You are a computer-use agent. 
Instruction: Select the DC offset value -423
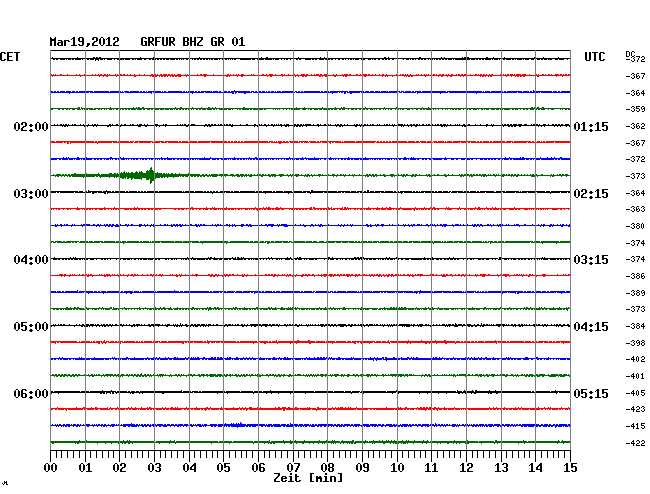pos(635,409)
